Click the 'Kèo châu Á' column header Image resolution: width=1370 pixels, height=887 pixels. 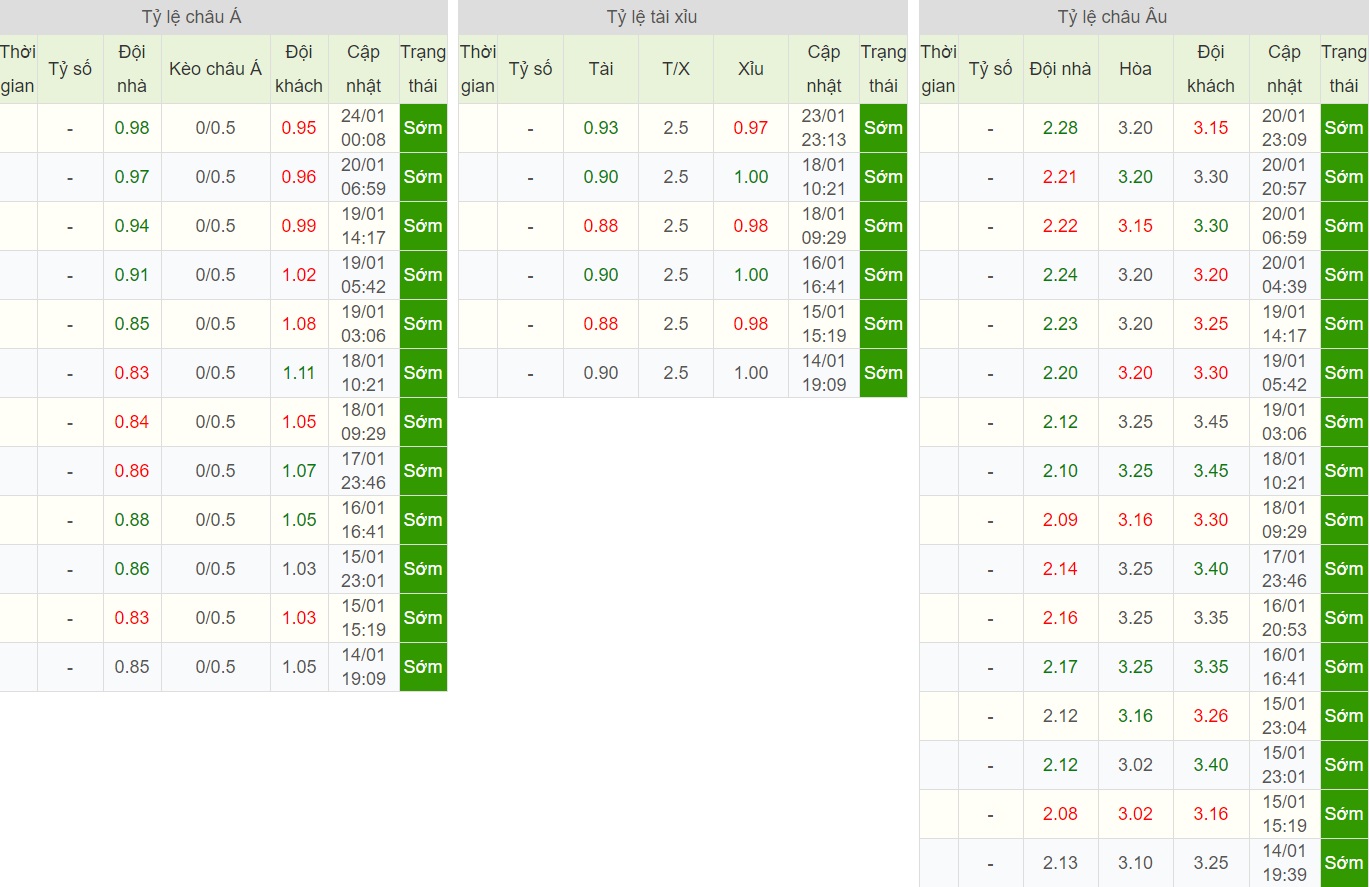216,69
